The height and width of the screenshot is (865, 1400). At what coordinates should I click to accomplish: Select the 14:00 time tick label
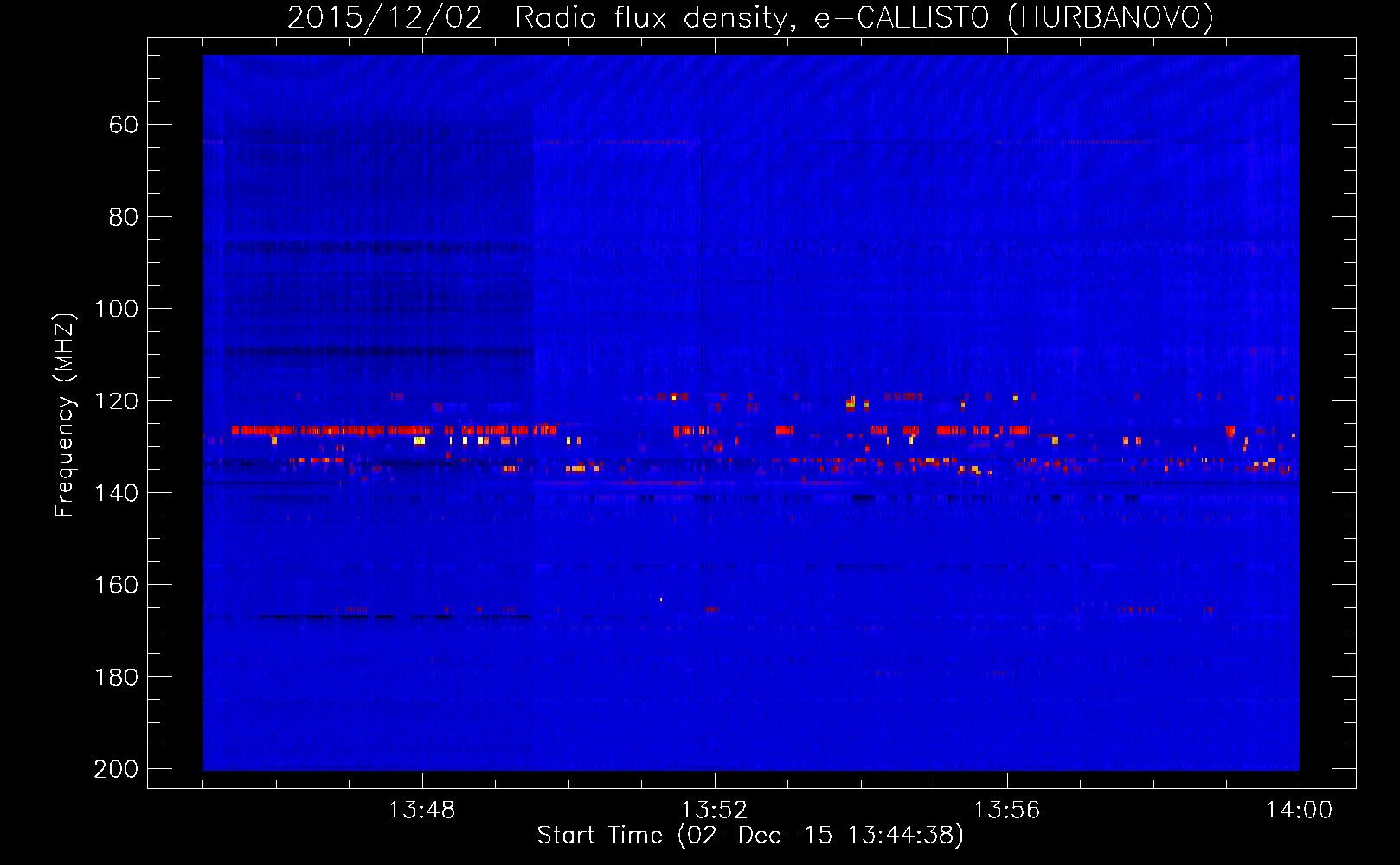[1300, 811]
